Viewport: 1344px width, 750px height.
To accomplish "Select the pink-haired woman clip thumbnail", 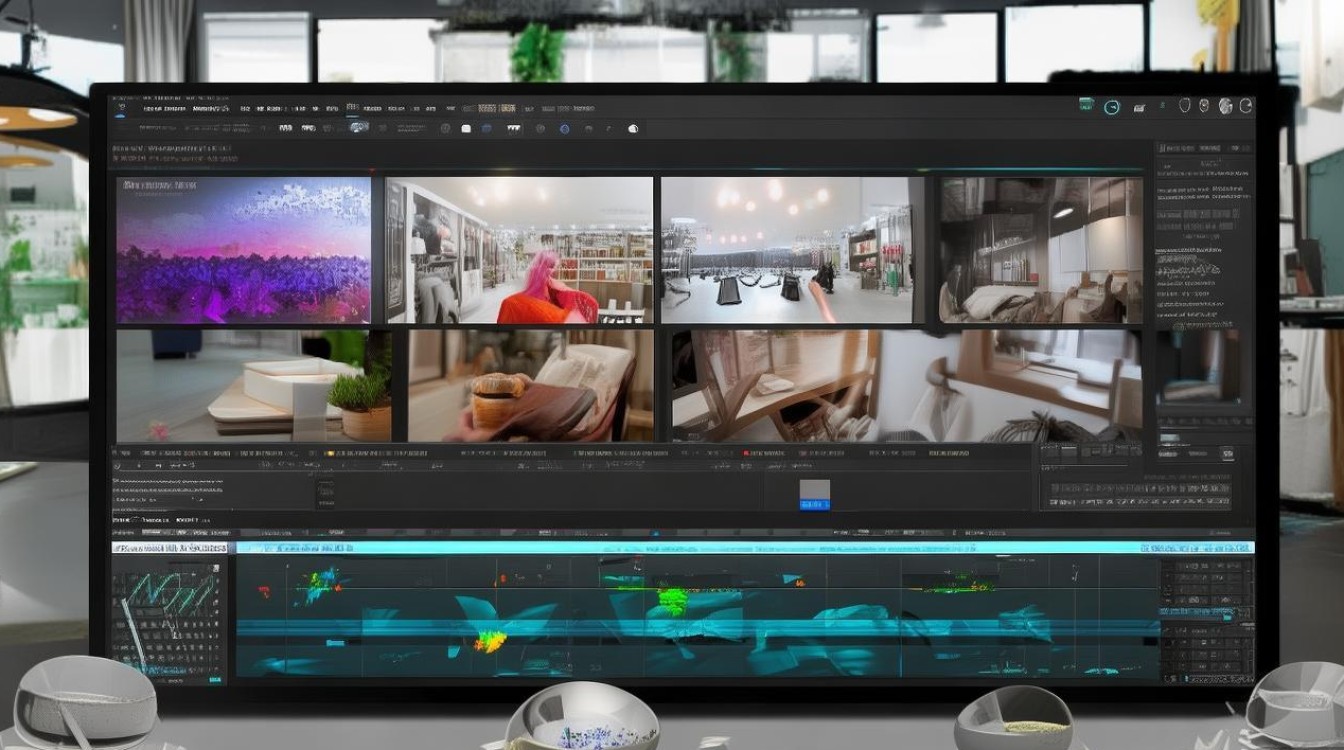I will [x=520, y=250].
